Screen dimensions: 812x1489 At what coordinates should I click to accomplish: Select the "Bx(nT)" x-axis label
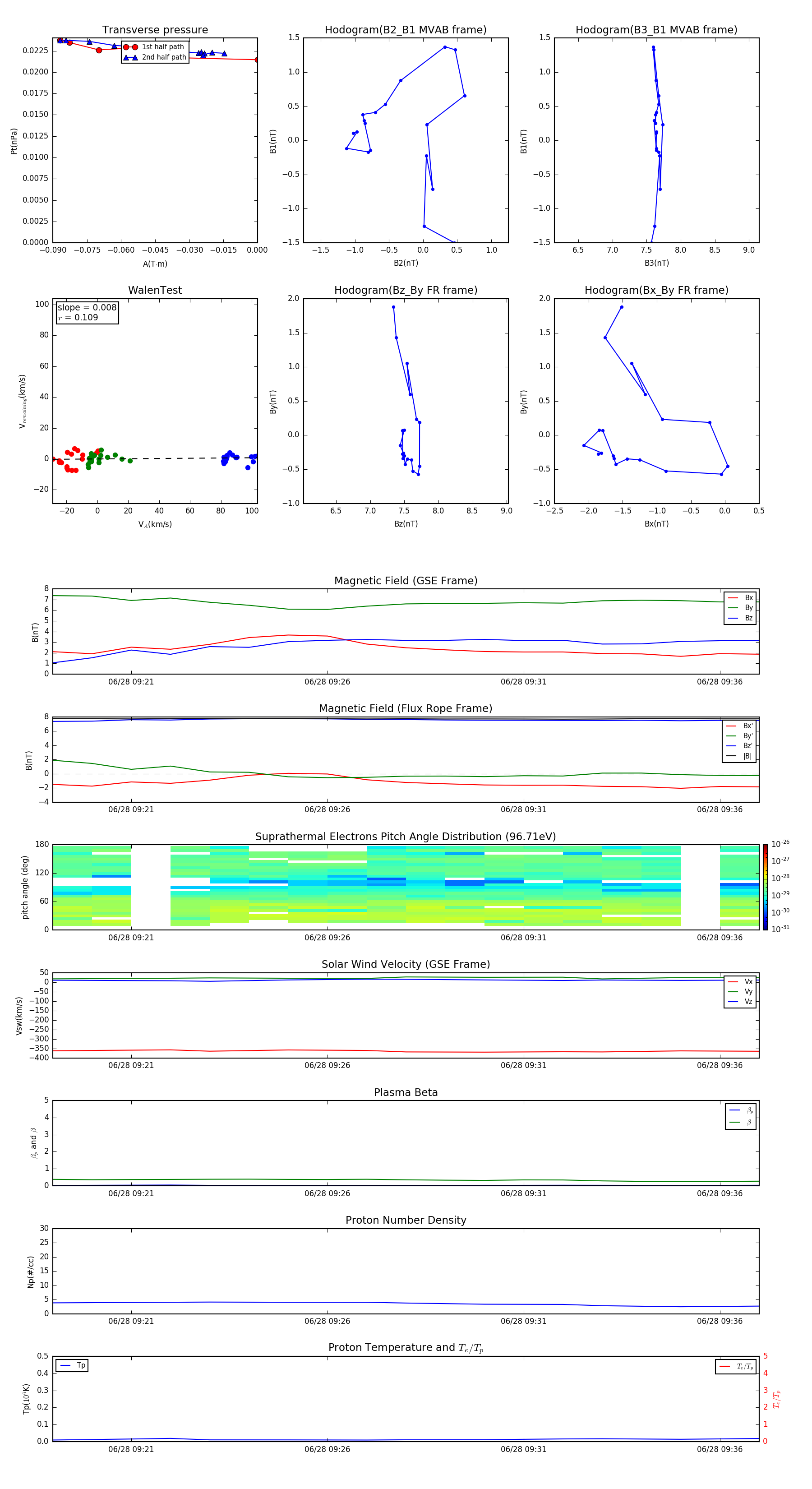(x=656, y=524)
